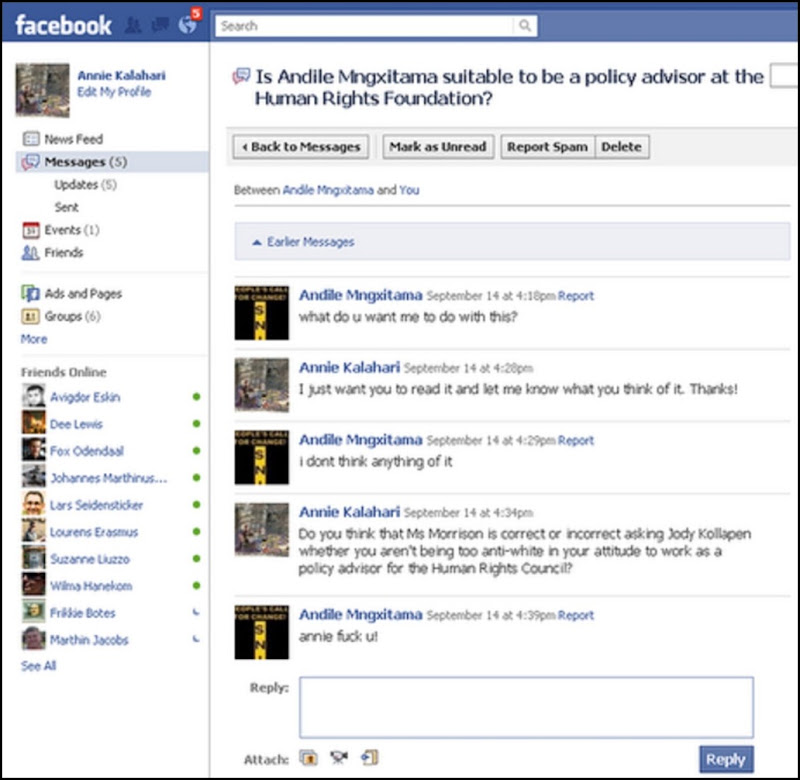
Task: Report the 4:29pm message
Action: [x=576, y=441]
